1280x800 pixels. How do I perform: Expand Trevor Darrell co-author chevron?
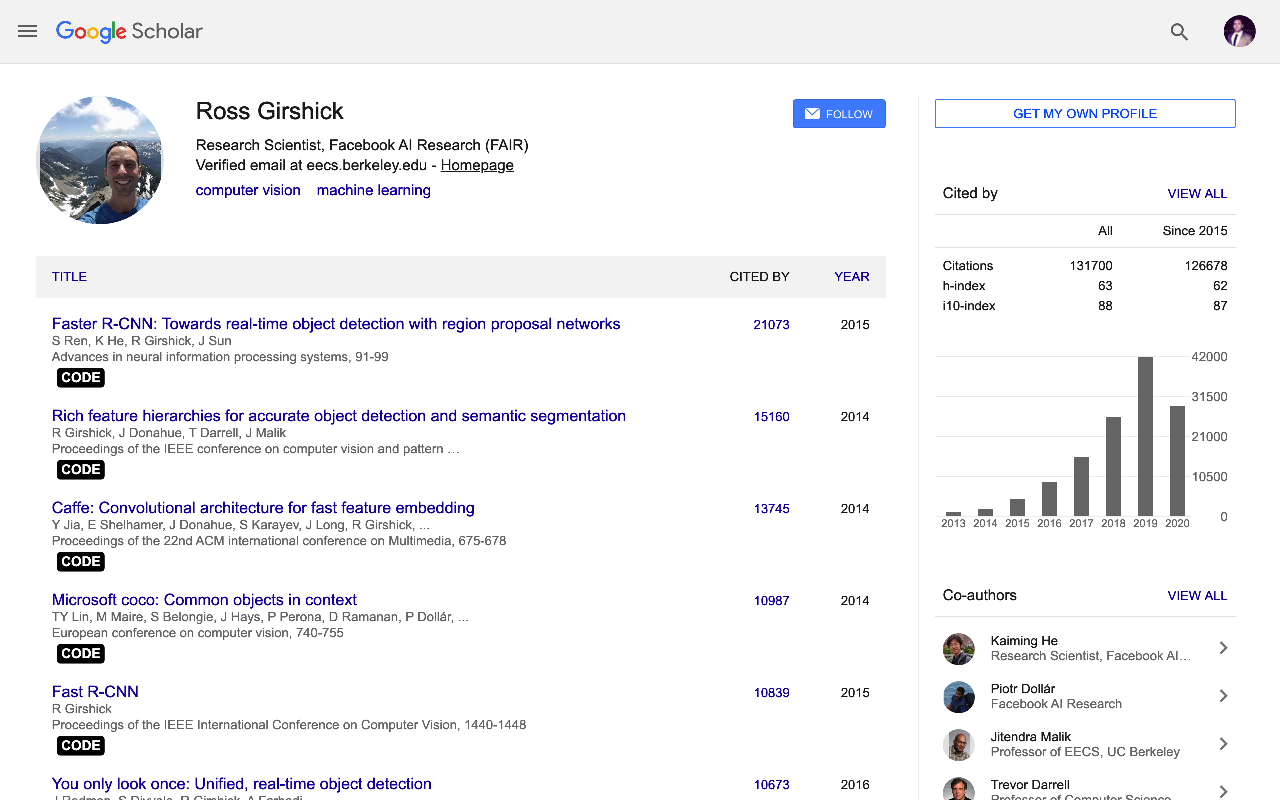[1223, 791]
